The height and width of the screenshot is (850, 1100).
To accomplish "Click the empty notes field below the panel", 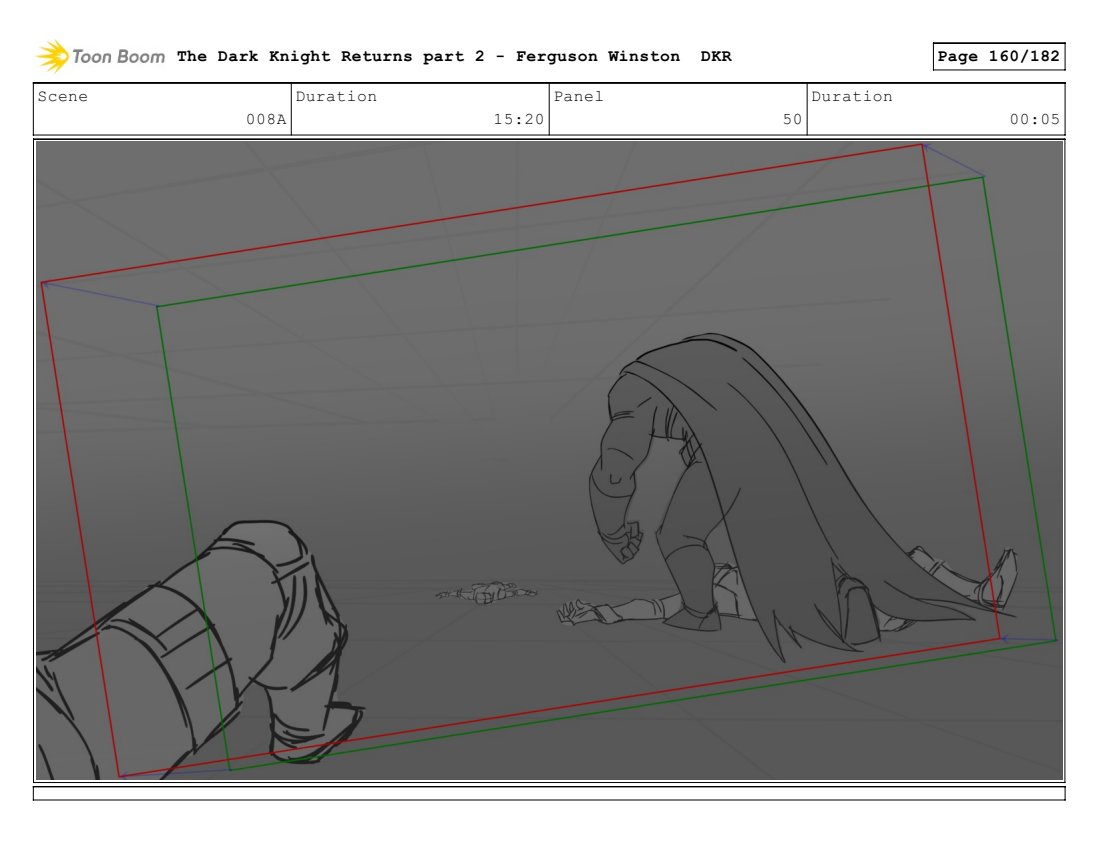I will click(549, 793).
